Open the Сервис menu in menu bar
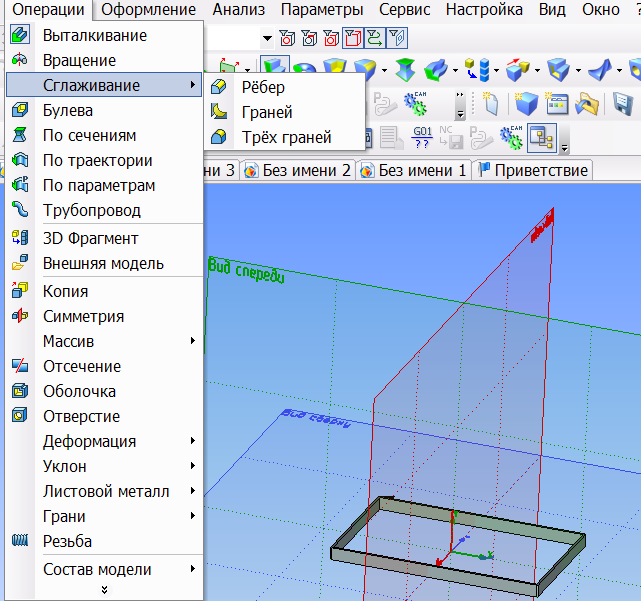 point(405,10)
